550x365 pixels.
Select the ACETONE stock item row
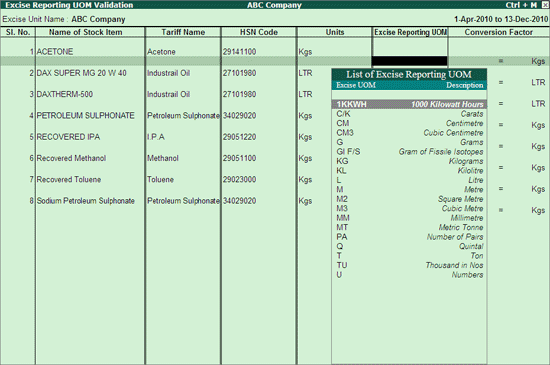point(55,52)
